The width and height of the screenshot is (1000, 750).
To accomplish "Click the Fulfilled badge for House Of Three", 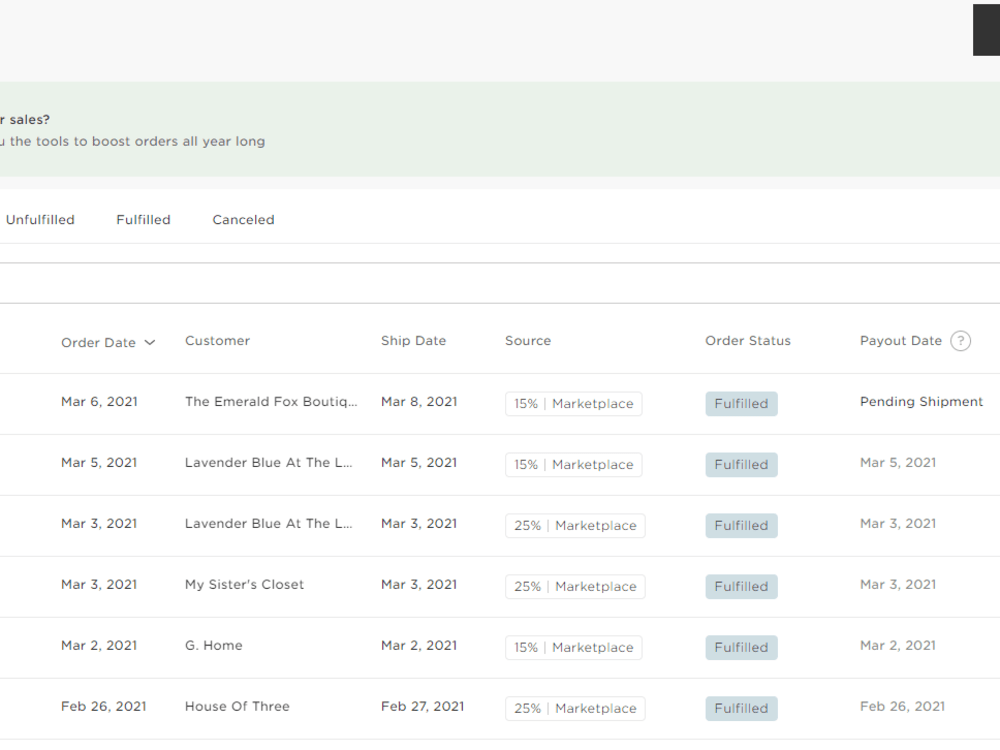I will pyautogui.click(x=741, y=709).
